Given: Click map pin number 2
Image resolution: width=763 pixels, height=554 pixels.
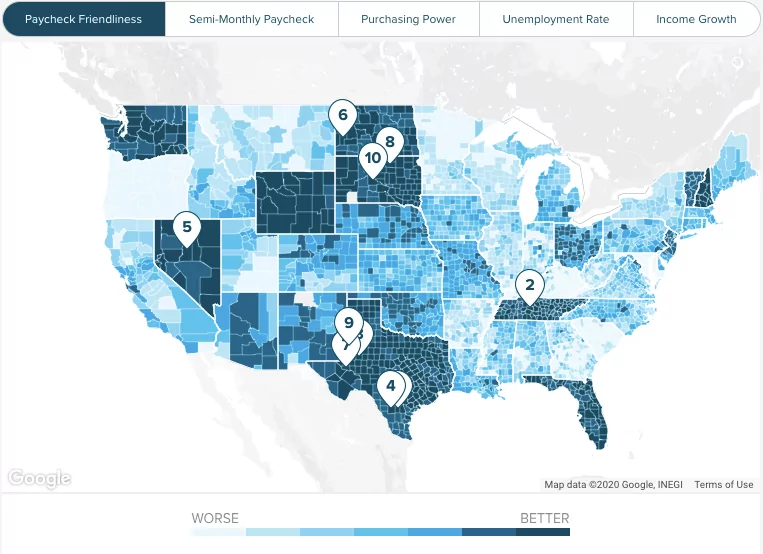Looking at the screenshot, I should 529,286.
